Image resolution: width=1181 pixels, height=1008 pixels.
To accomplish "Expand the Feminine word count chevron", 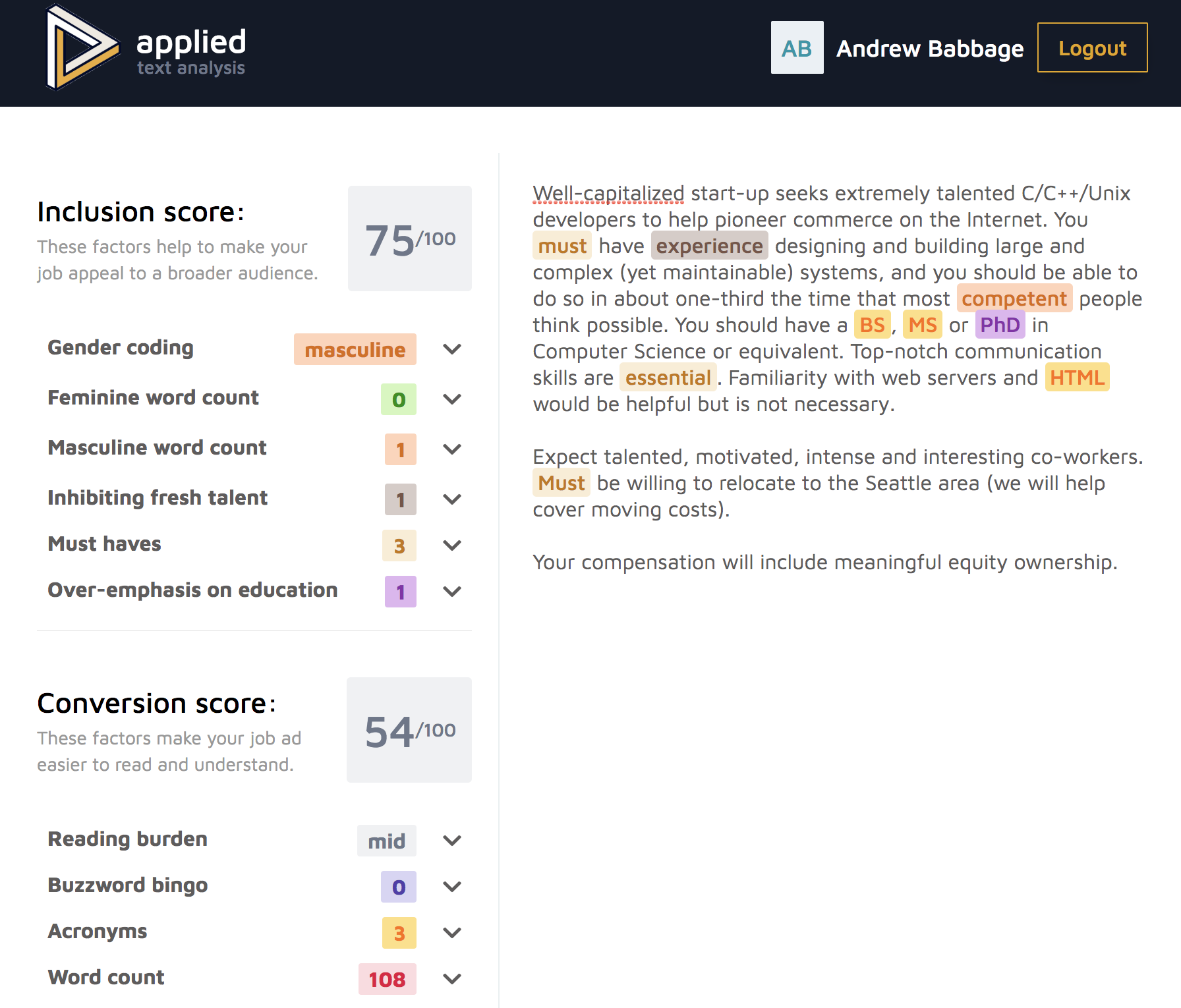I will 452,399.
